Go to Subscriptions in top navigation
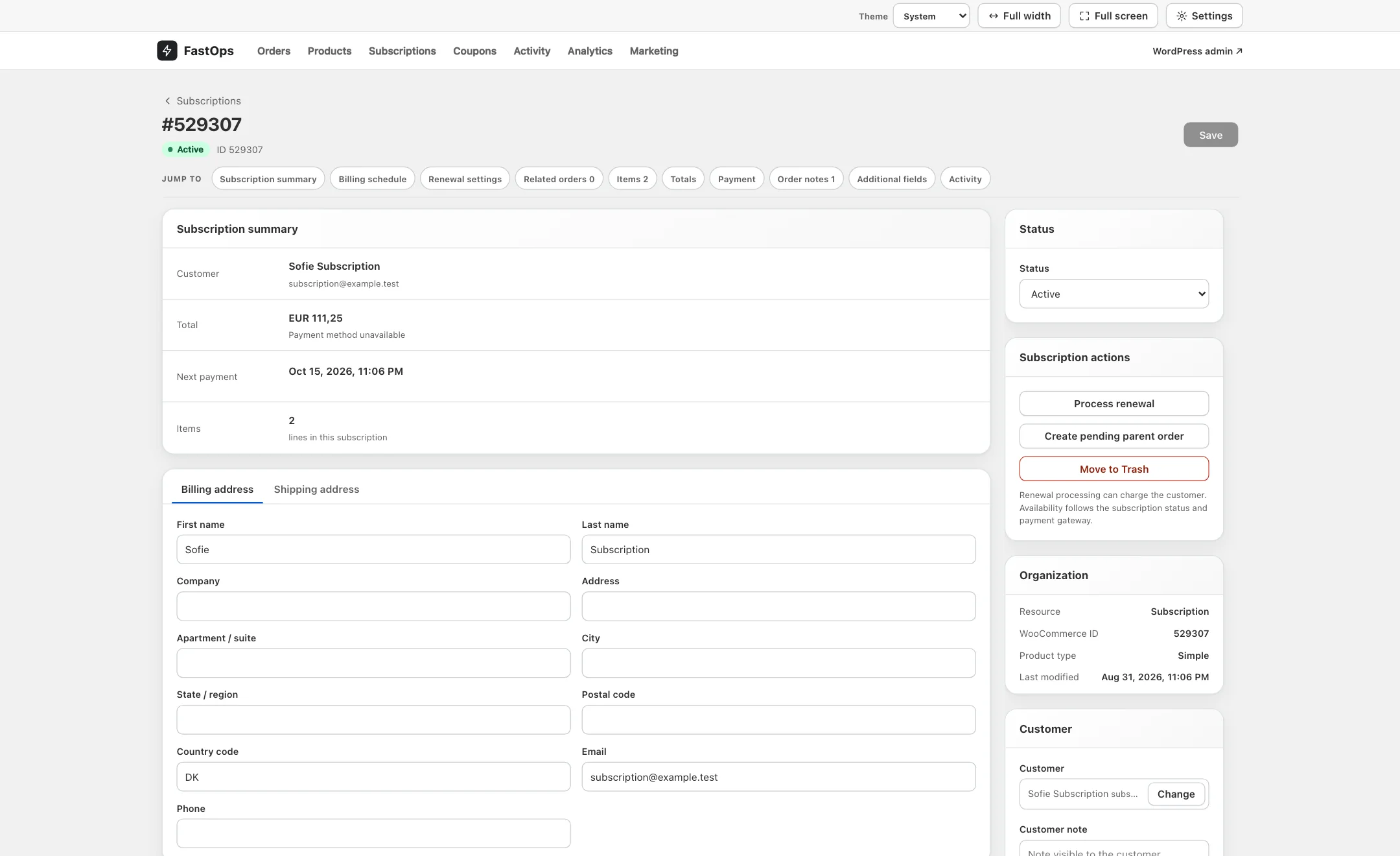 pyautogui.click(x=402, y=51)
